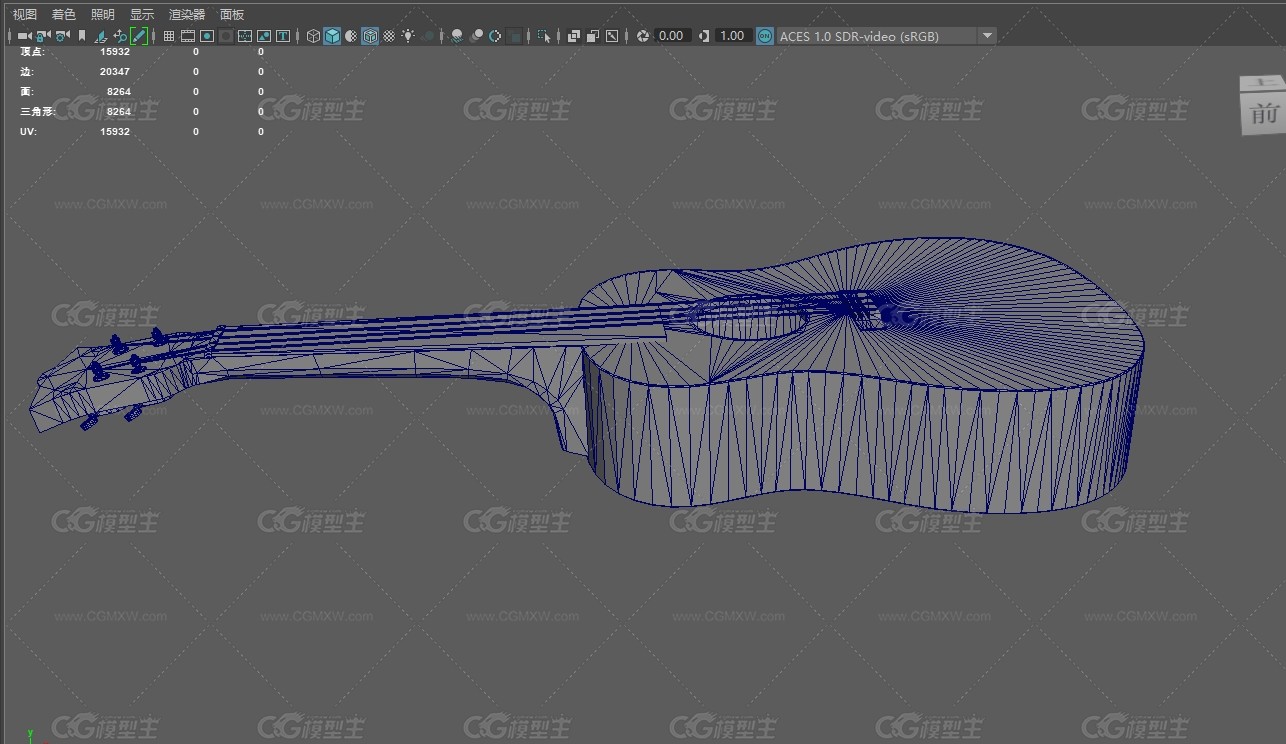
Task: Click the Select Camera icon
Action: coord(23,35)
